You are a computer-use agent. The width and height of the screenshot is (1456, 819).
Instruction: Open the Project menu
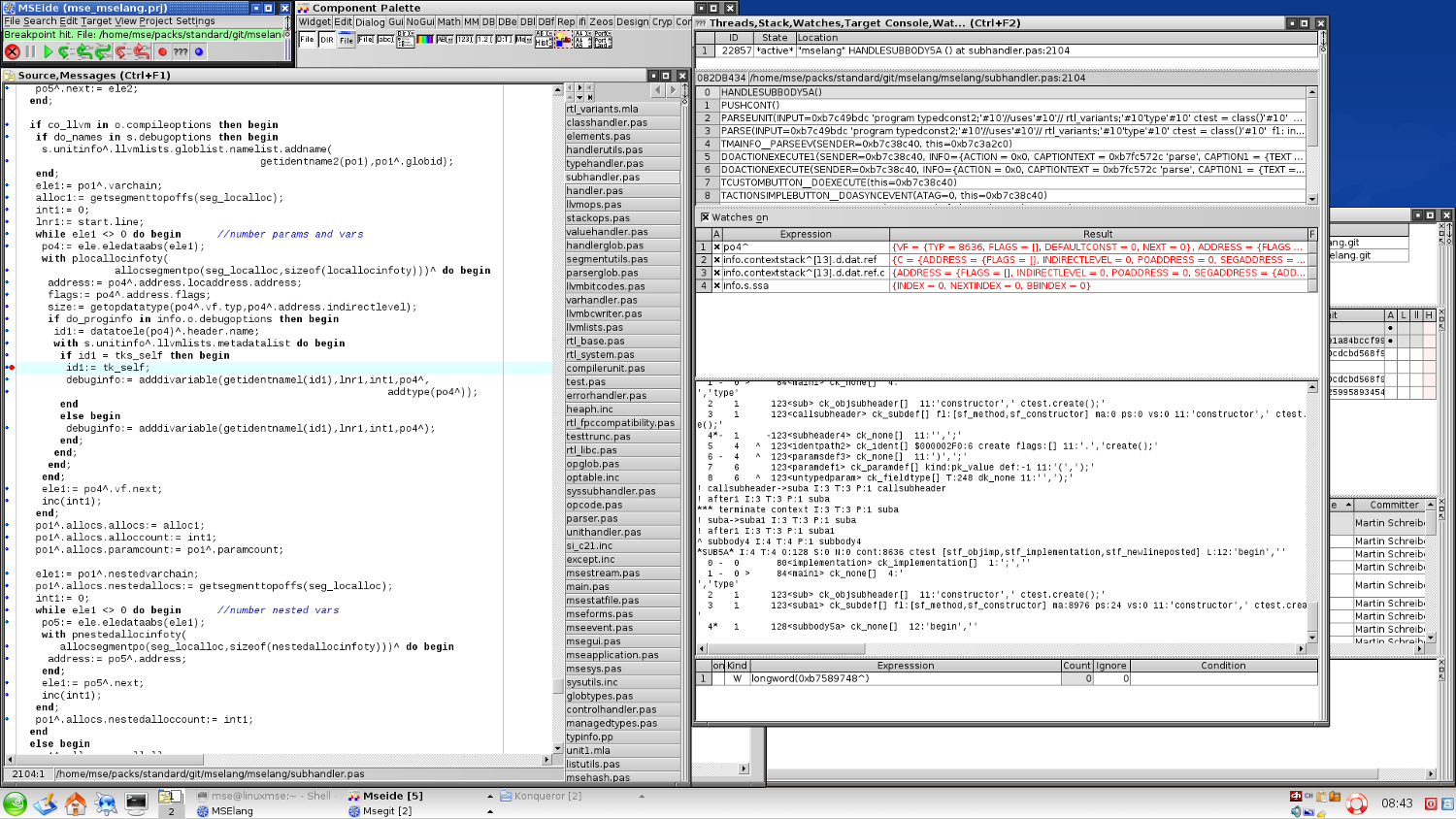[155, 21]
